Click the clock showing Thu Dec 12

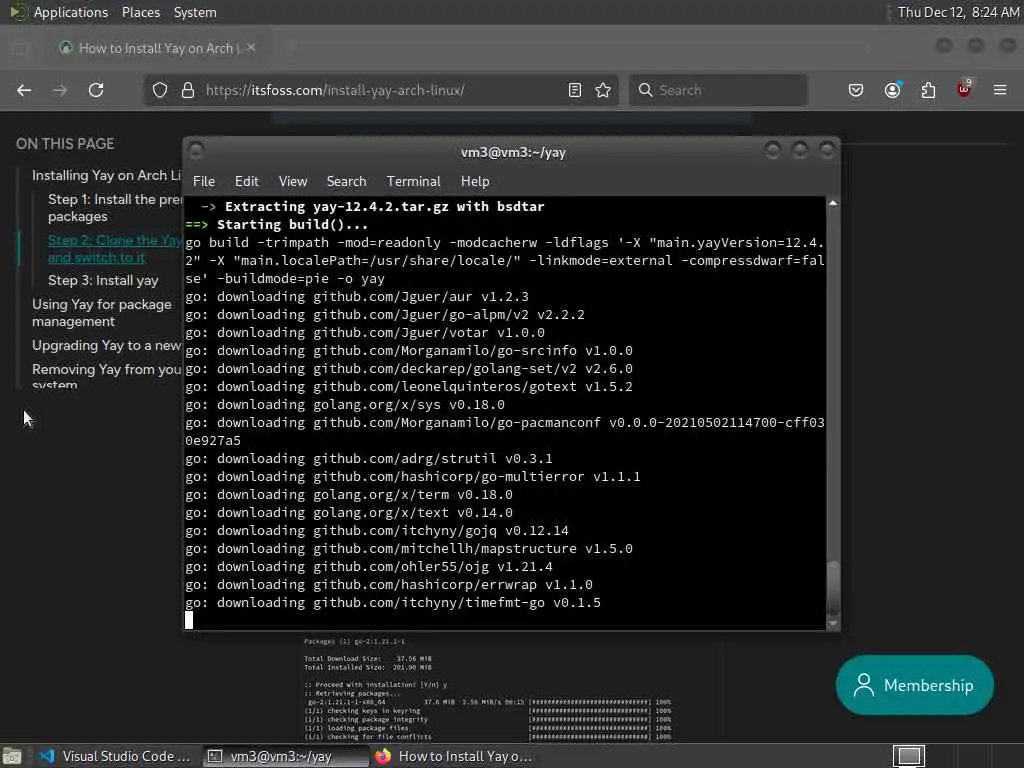[x=958, y=12]
